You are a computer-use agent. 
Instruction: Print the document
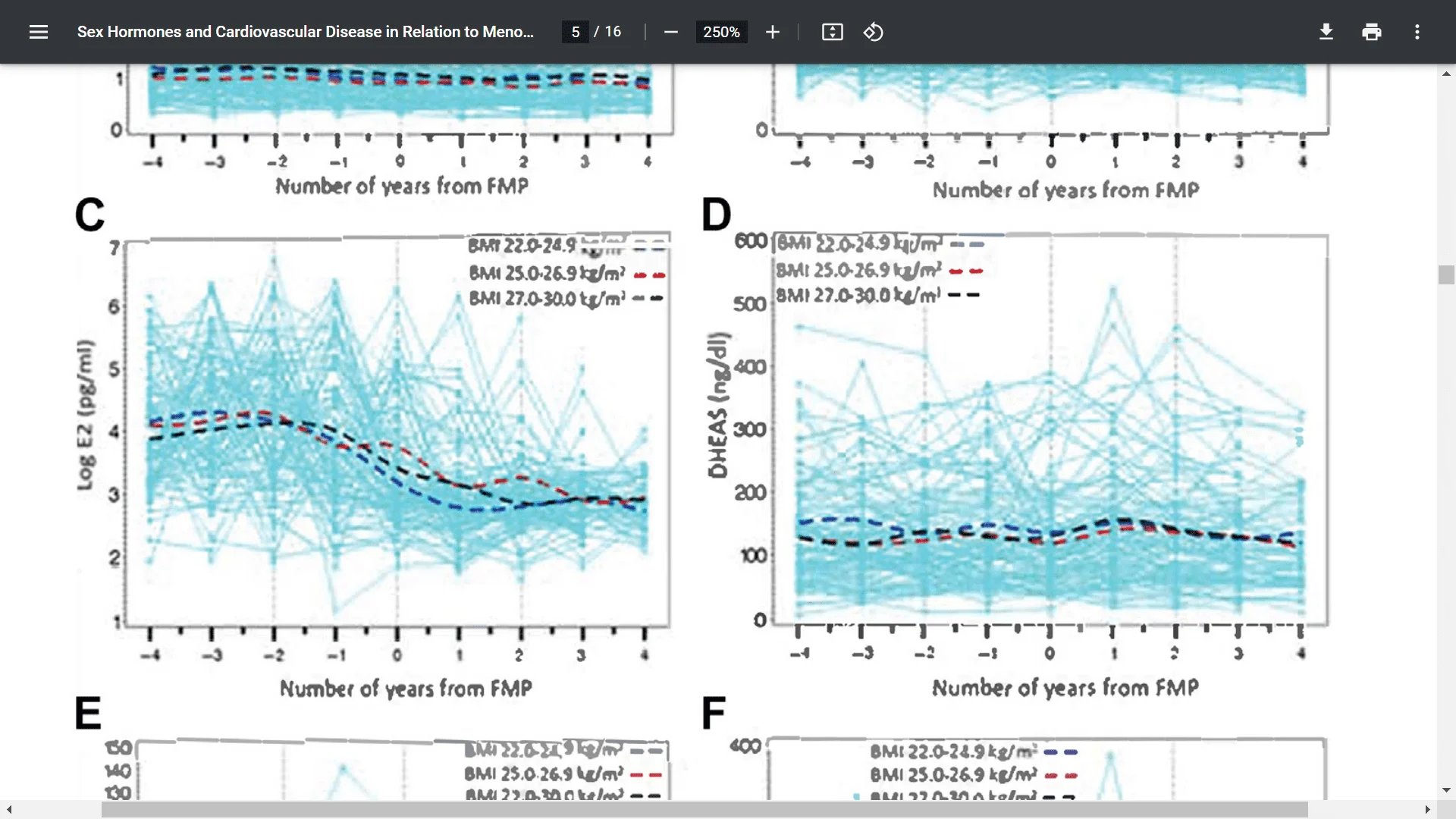tap(1372, 32)
